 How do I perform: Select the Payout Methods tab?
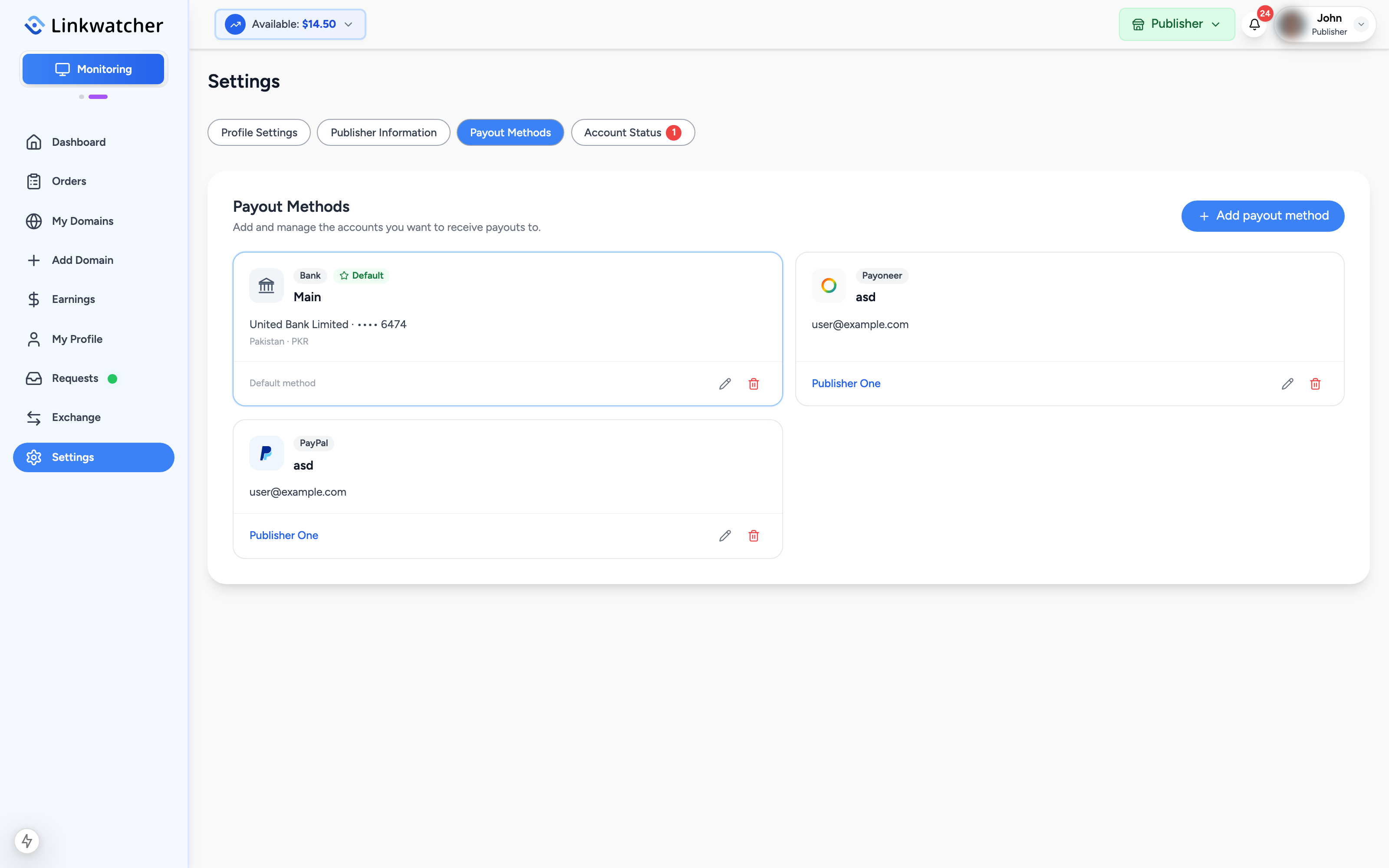(x=510, y=133)
